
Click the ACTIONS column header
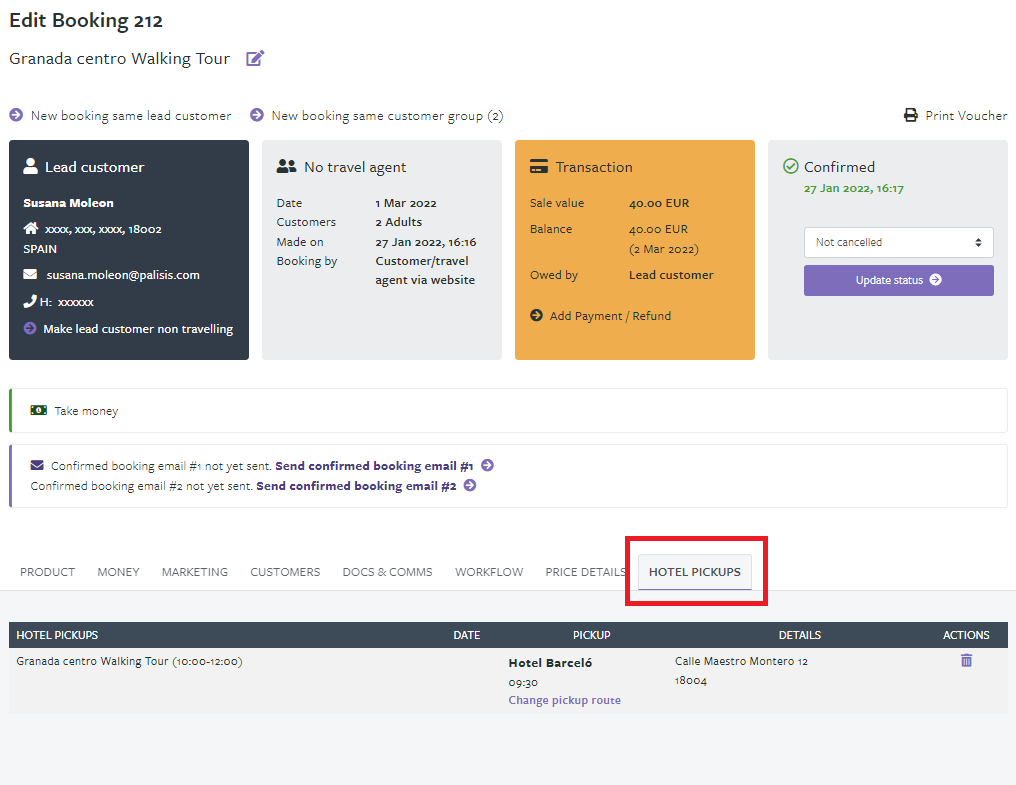click(x=966, y=635)
